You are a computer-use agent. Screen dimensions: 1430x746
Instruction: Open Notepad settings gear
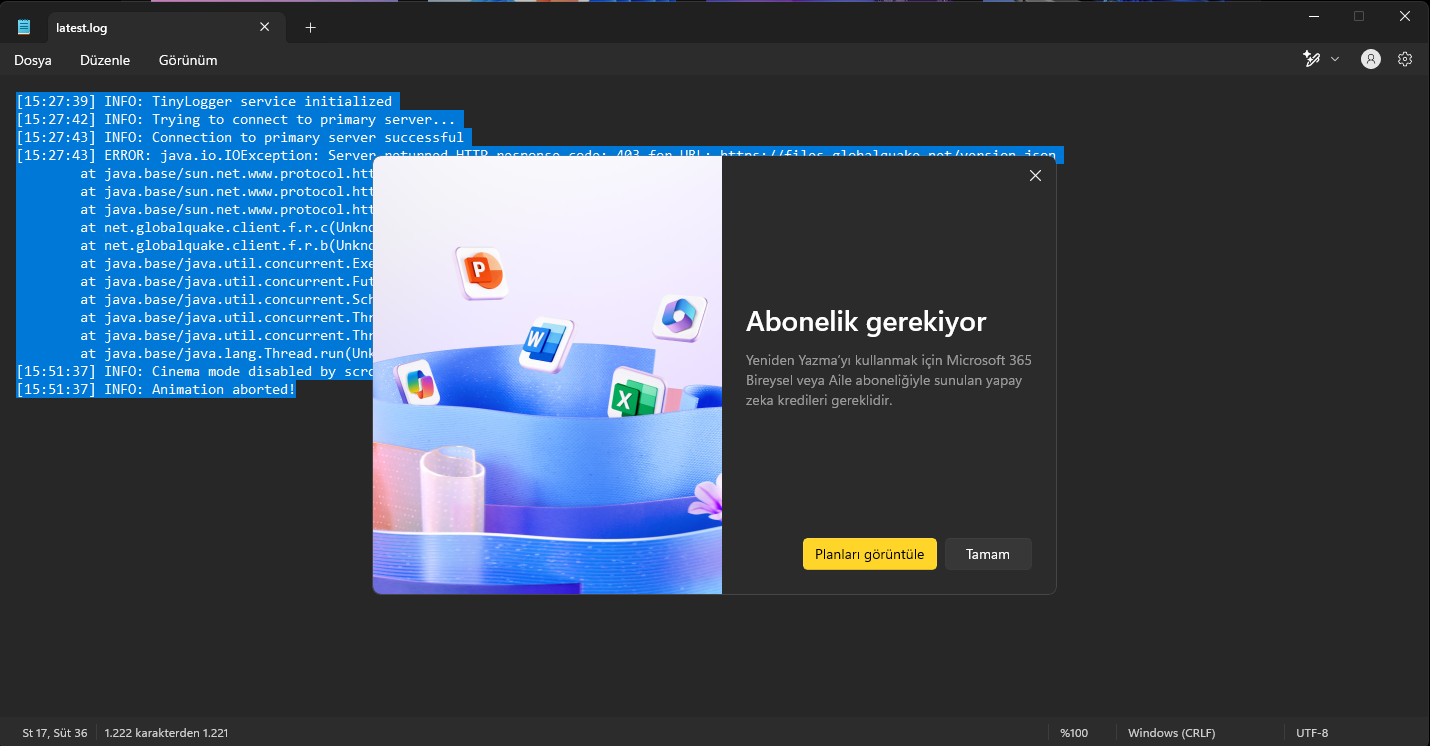click(x=1405, y=59)
